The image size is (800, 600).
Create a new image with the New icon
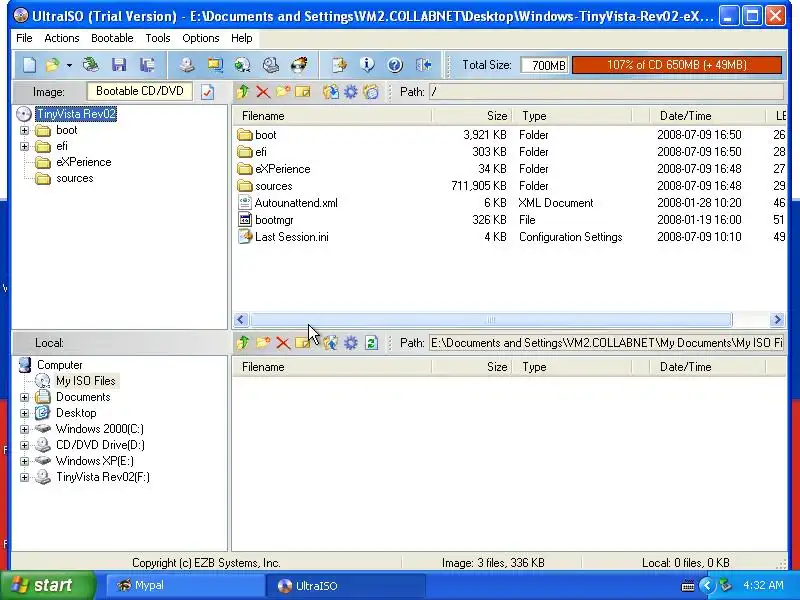(30, 65)
